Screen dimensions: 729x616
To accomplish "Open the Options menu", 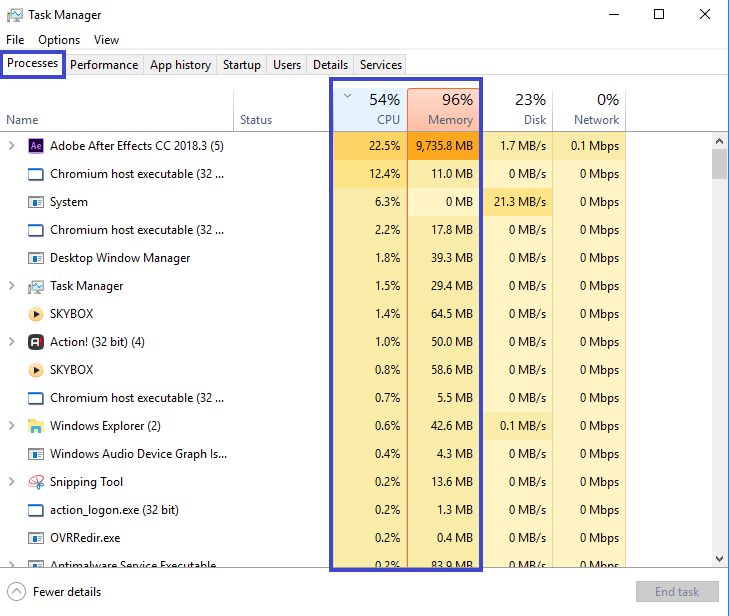I will pos(59,40).
